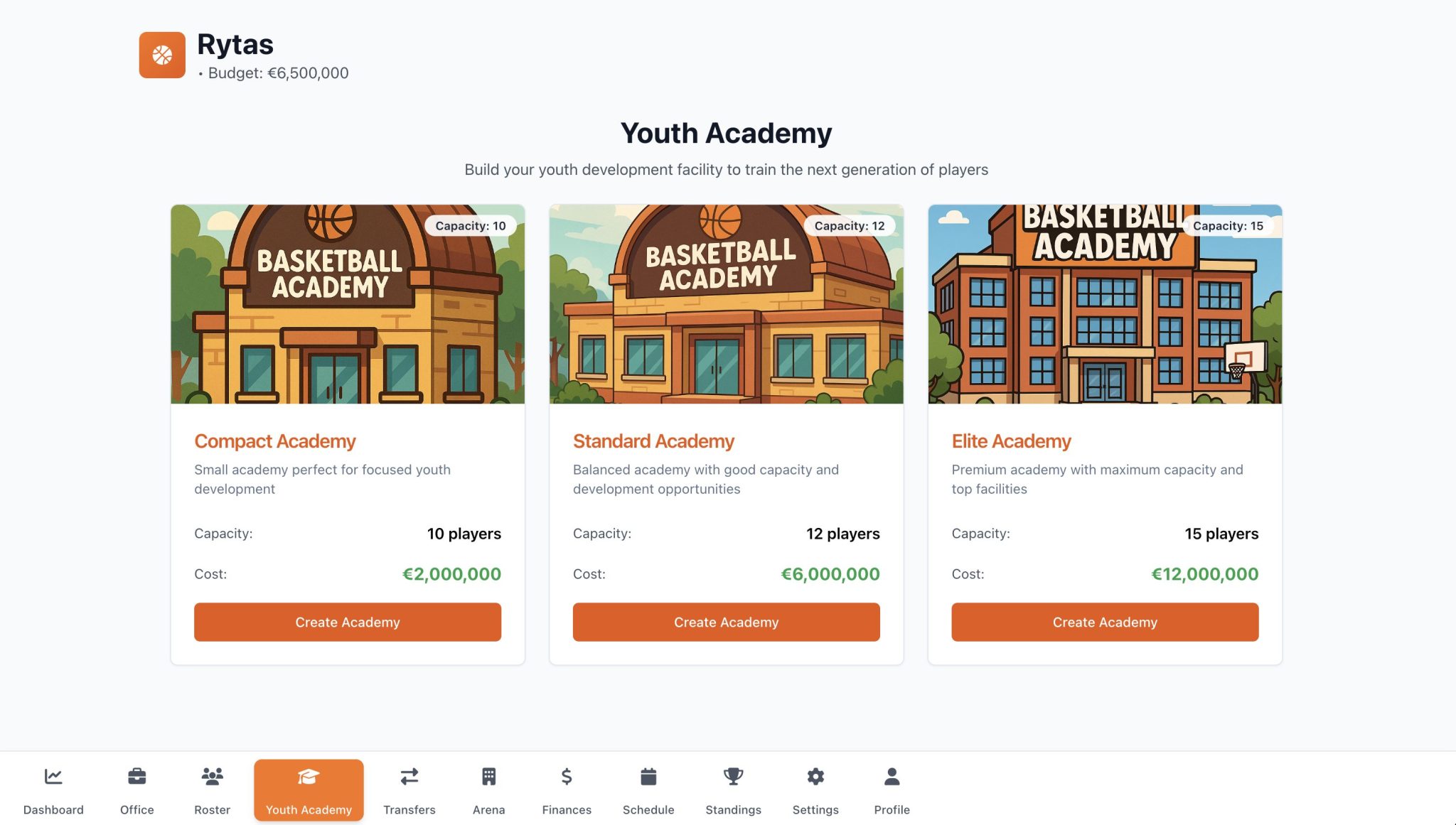
Task: Open the Arena building icon
Action: 488,777
